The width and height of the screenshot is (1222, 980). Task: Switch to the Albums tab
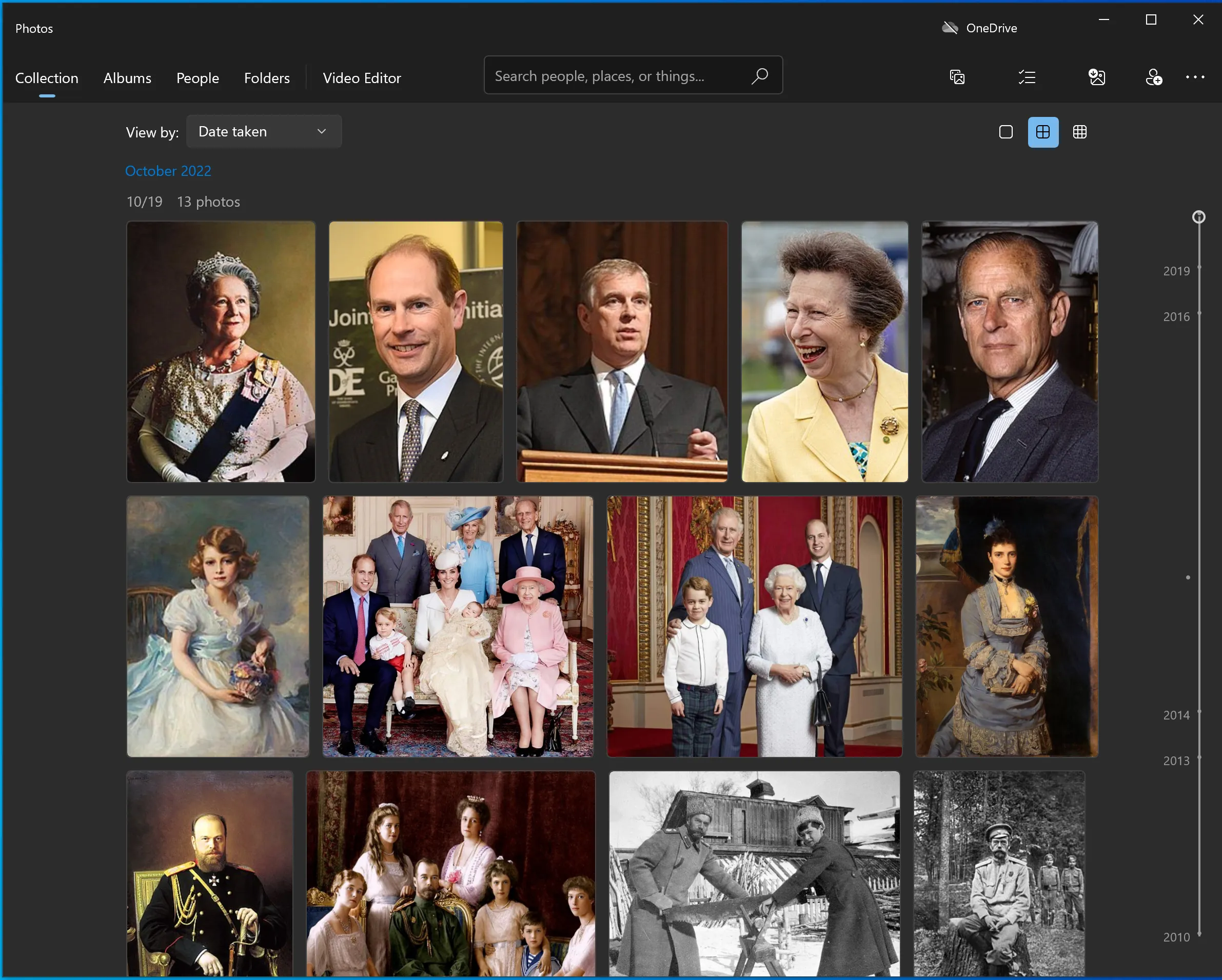point(127,77)
